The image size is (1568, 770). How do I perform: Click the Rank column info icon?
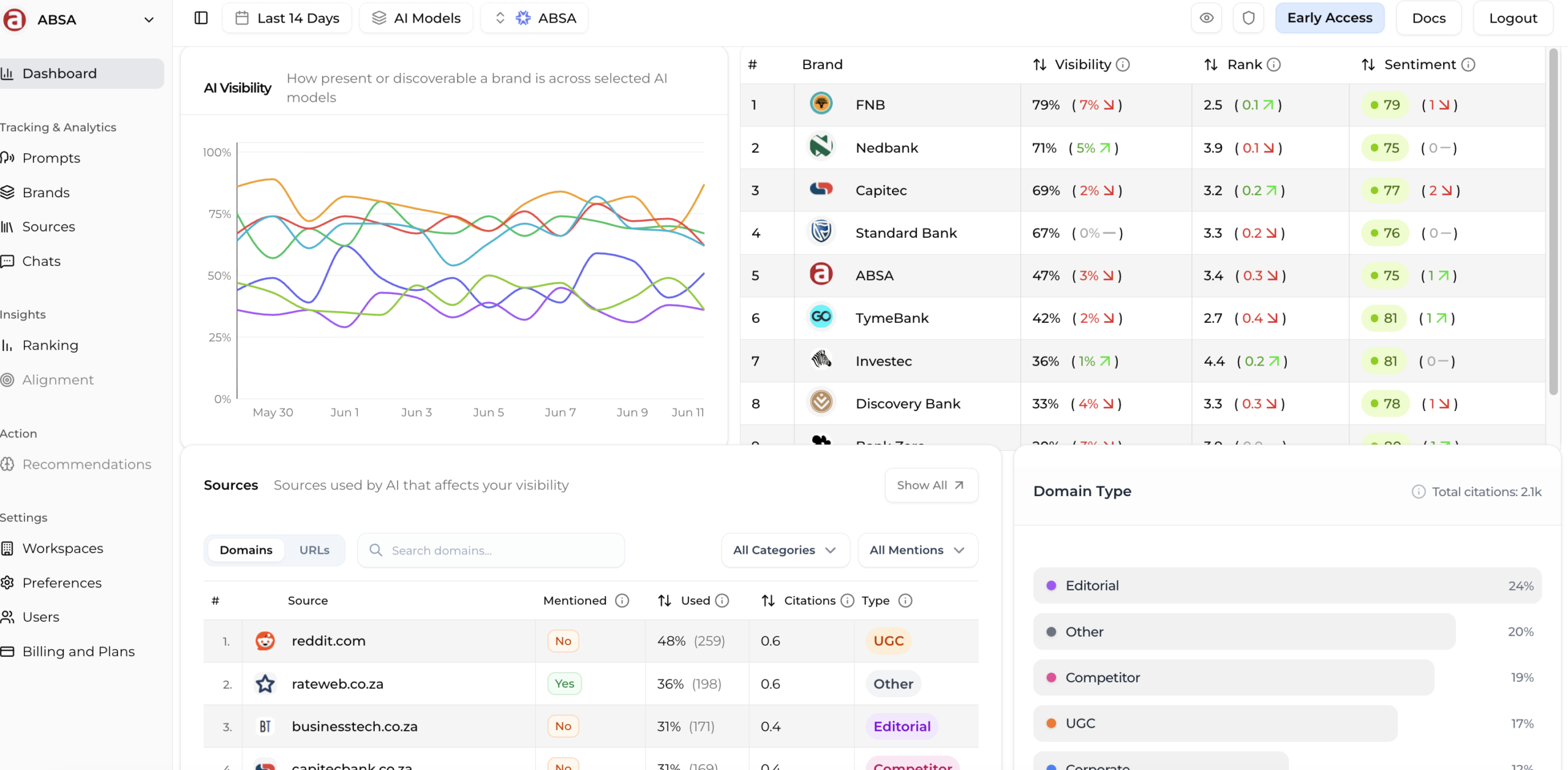click(1273, 64)
